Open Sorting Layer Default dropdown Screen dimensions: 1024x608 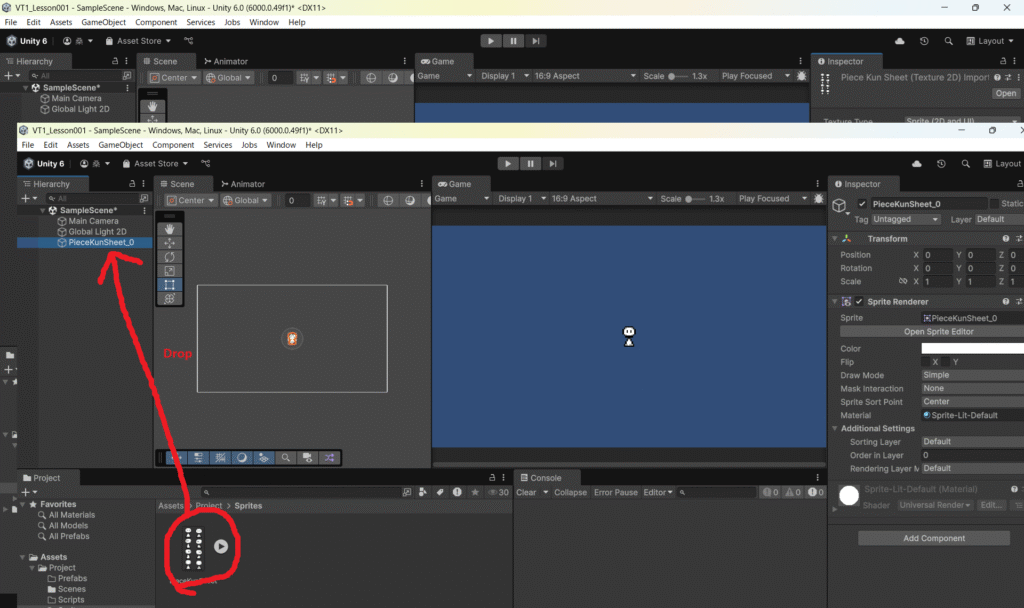pos(972,441)
